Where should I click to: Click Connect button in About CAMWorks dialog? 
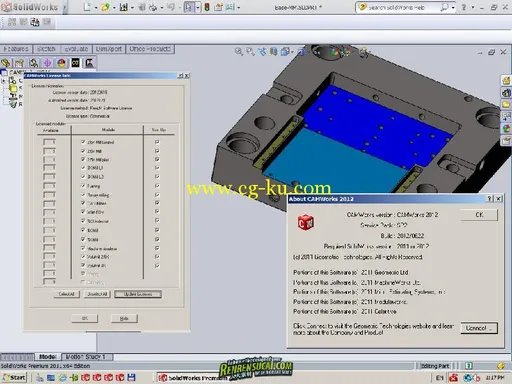479,328
